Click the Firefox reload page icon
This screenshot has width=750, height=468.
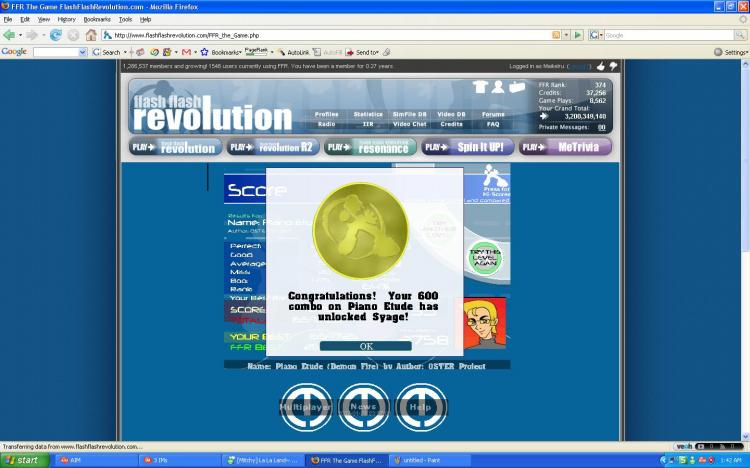56,35
